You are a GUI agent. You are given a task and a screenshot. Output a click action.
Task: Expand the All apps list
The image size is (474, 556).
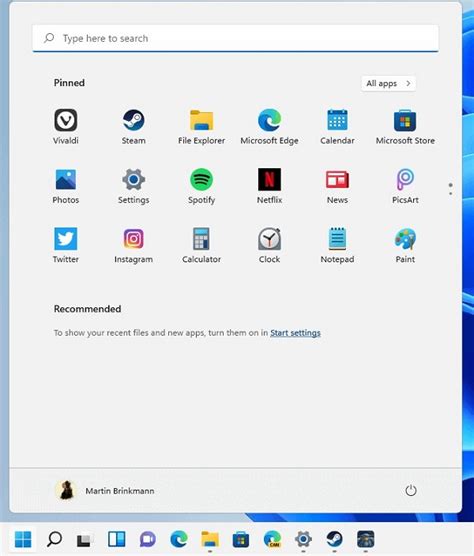click(x=388, y=83)
